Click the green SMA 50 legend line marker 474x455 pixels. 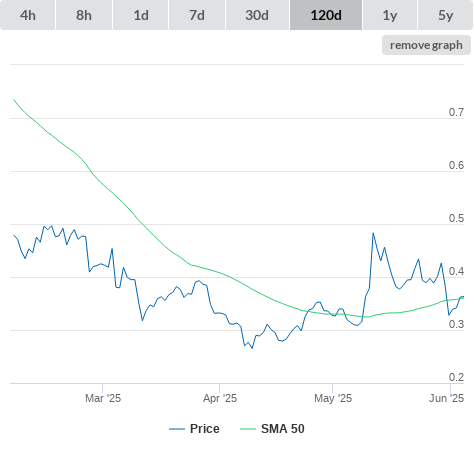pos(248,429)
